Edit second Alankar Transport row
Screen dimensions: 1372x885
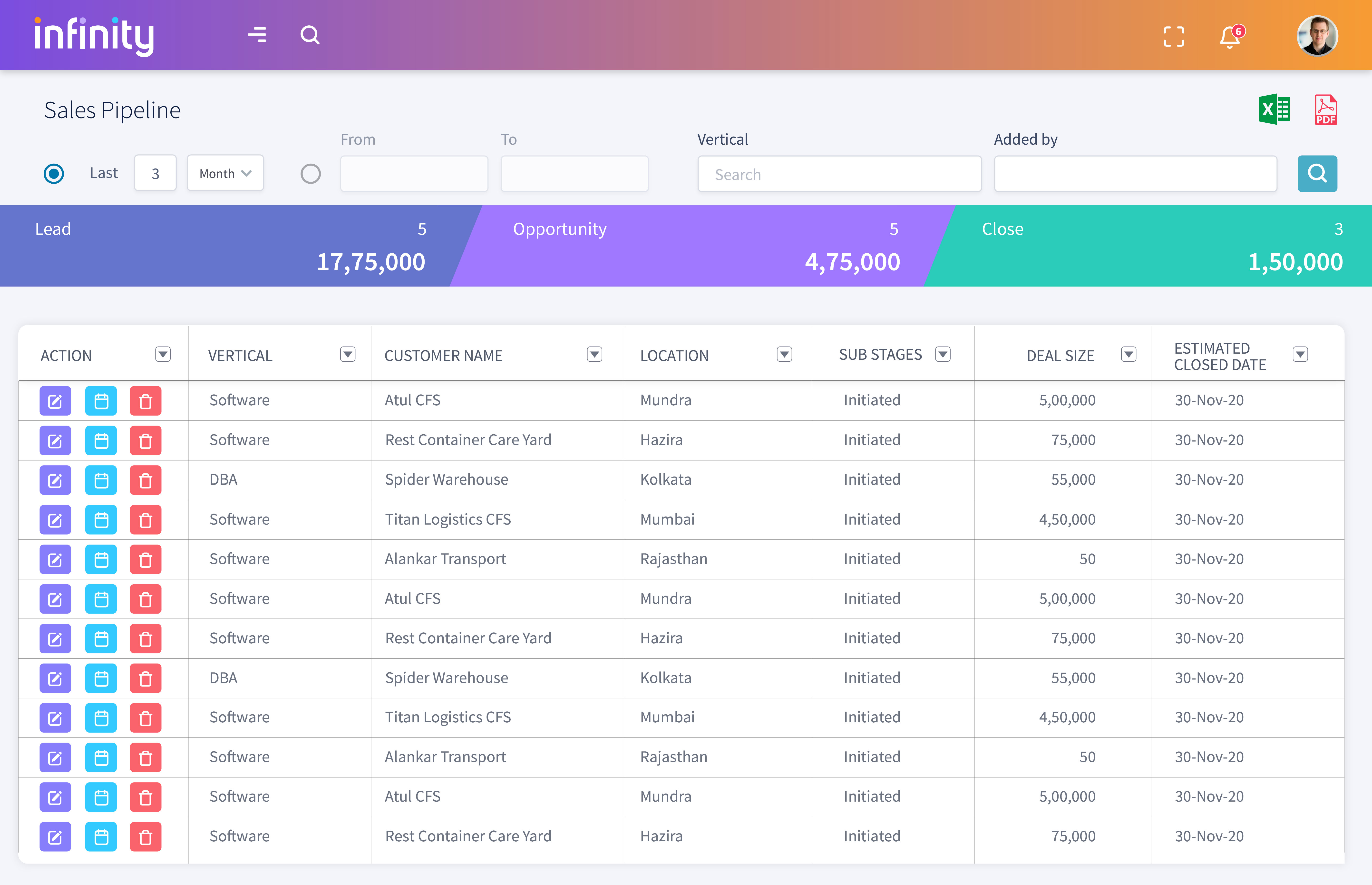coord(55,758)
